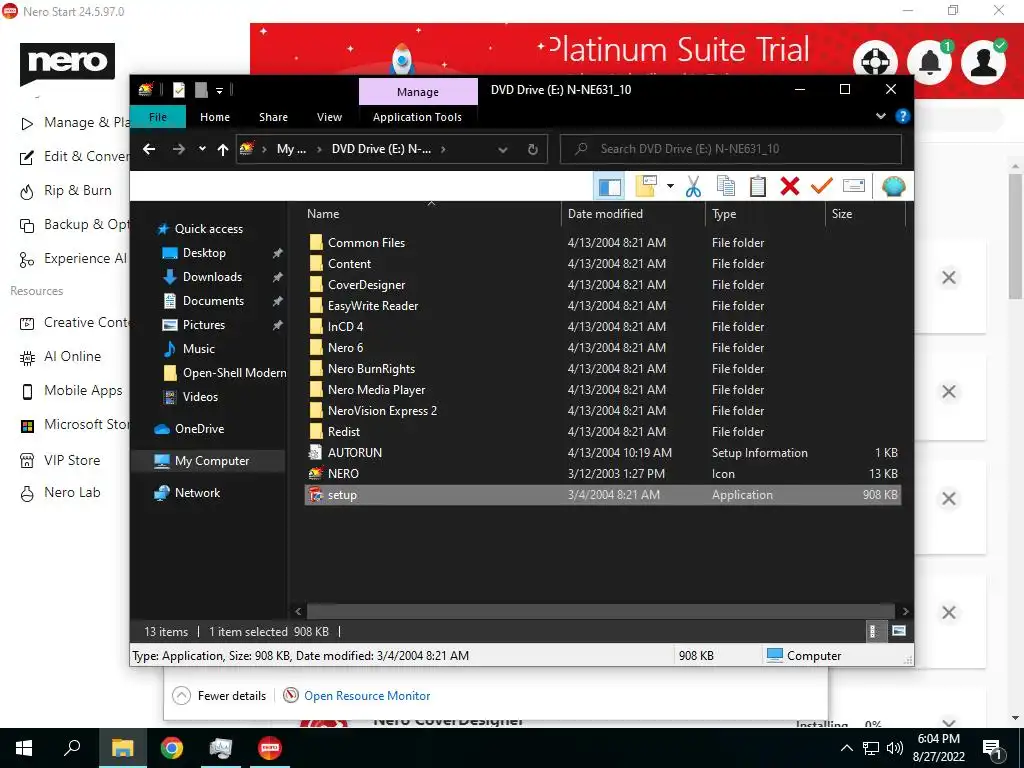1024x768 pixels.
Task: Open Network in the navigation pane
Action: pyautogui.click(x=197, y=493)
